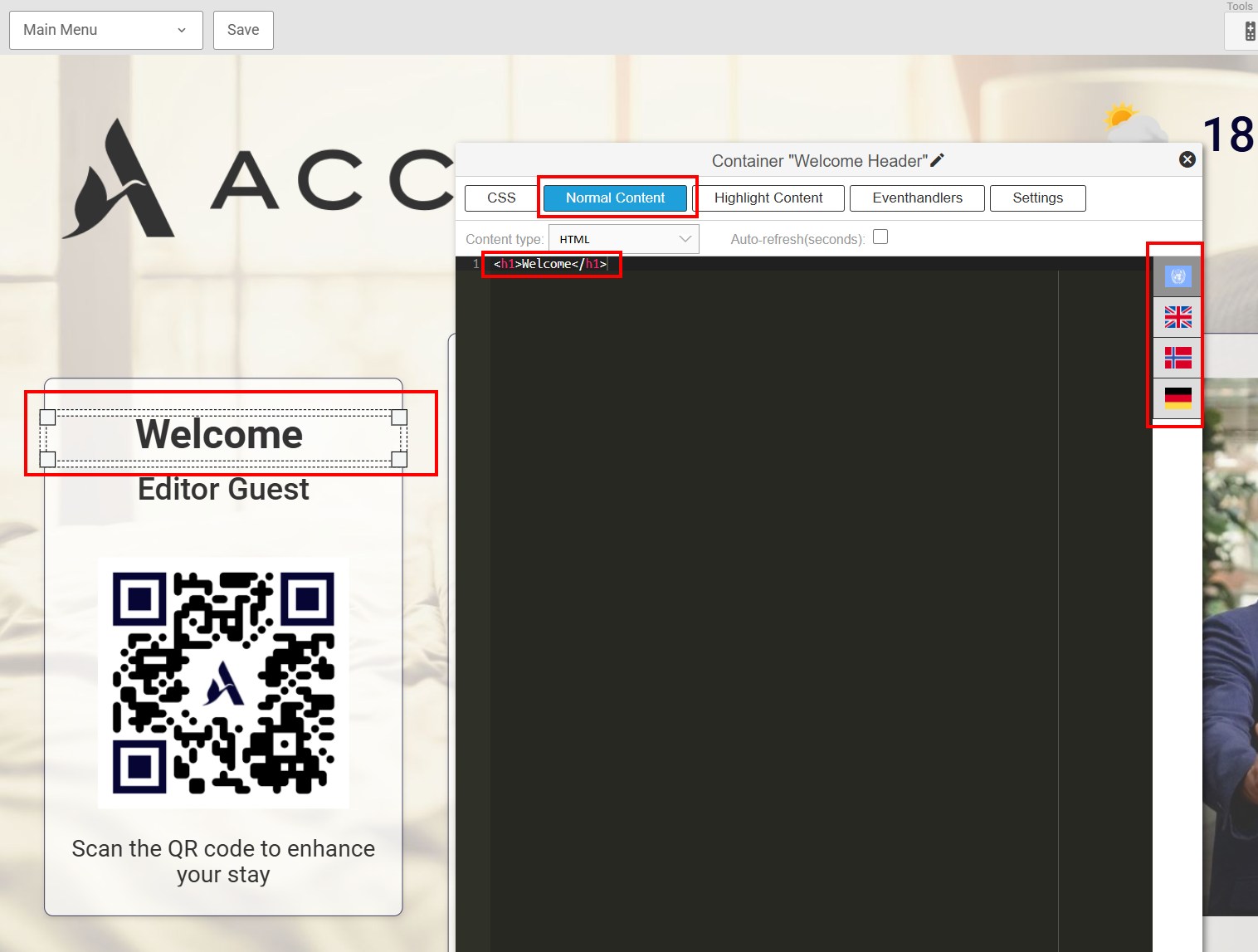Open the Tools remote icon
1258x952 pixels.
[x=1250, y=32]
